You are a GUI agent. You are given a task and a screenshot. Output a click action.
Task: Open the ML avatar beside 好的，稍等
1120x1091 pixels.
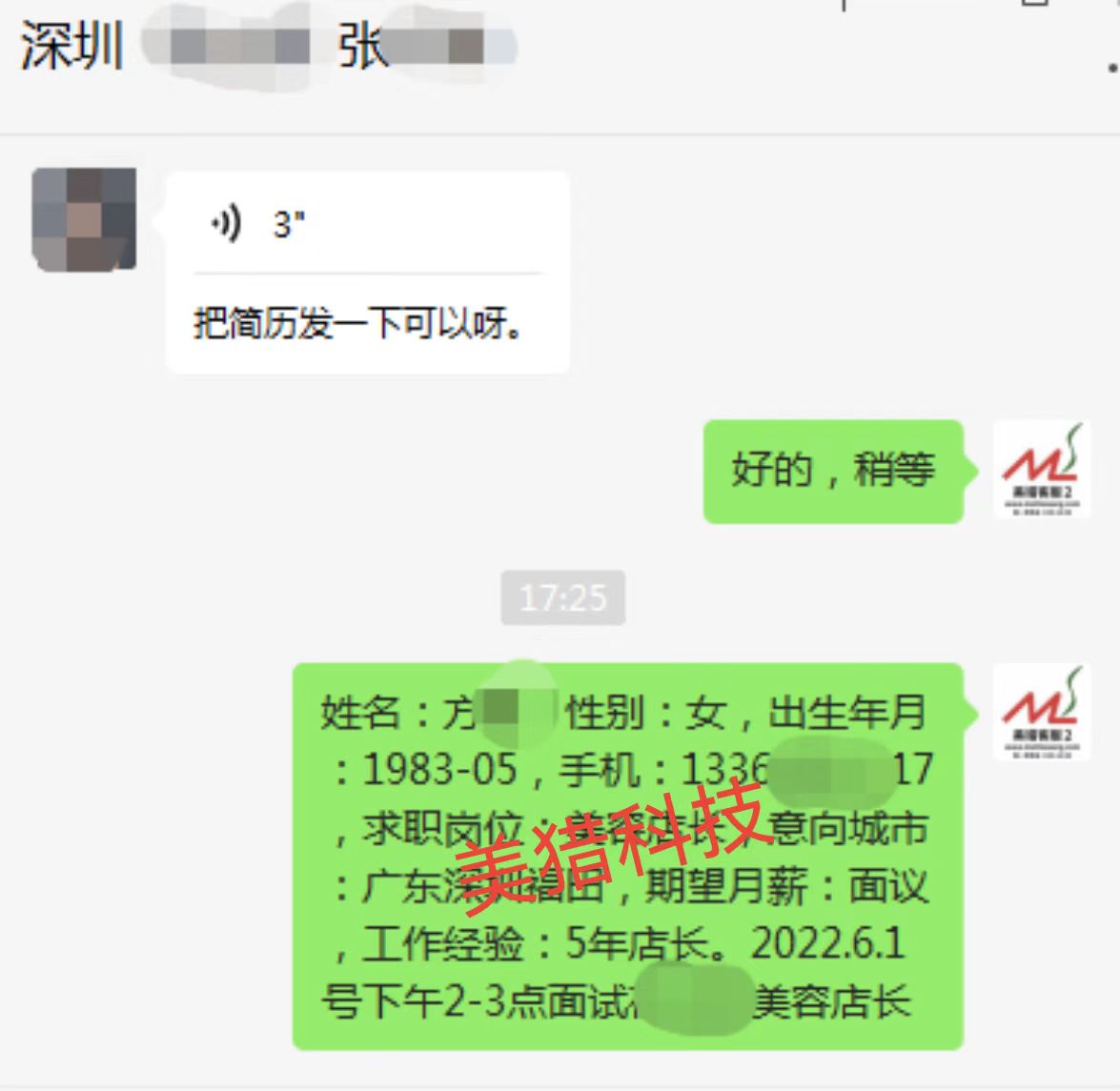click(x=1042, y=469)
